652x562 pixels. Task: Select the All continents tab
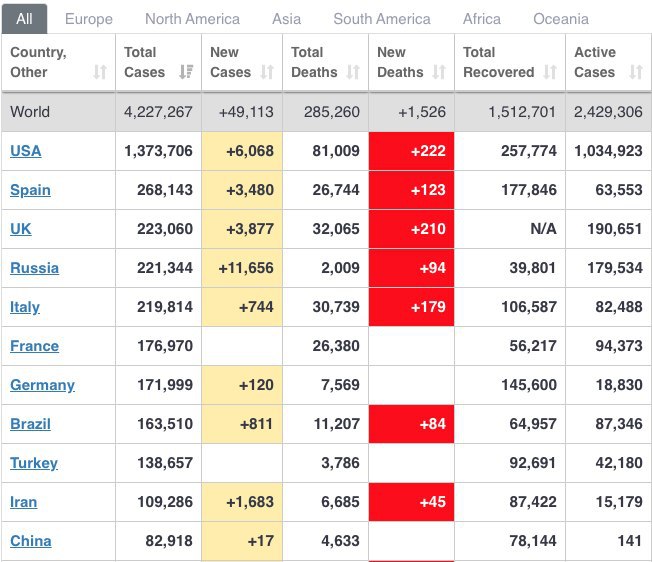pos(25,19)
